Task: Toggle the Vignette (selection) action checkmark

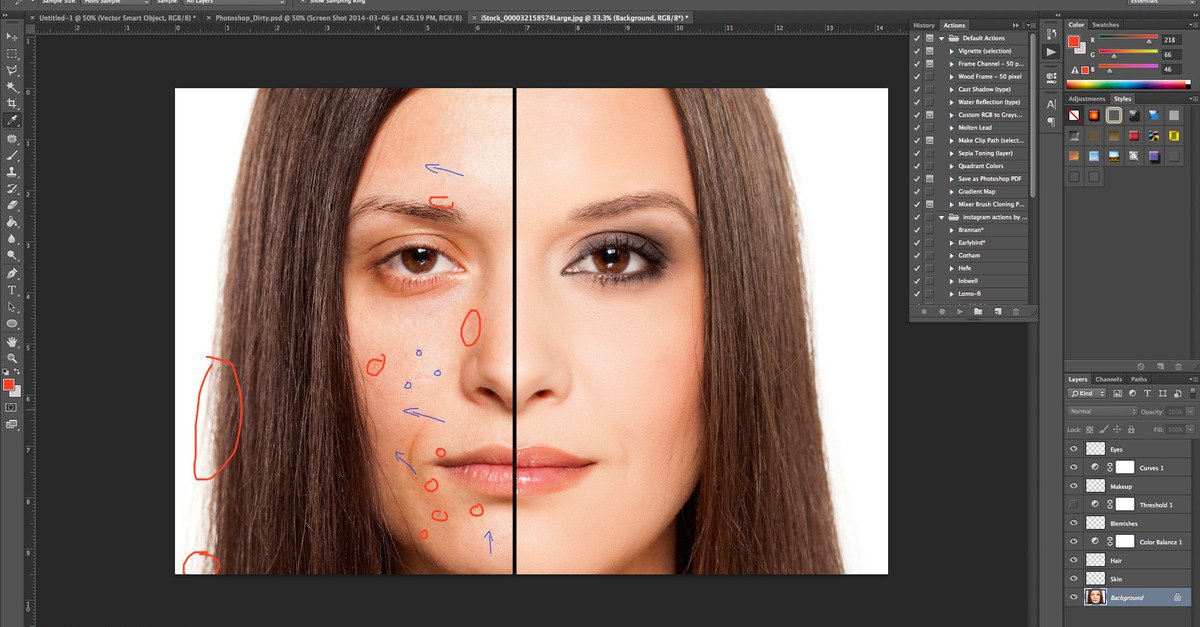Action: click(x=917, y=50)
